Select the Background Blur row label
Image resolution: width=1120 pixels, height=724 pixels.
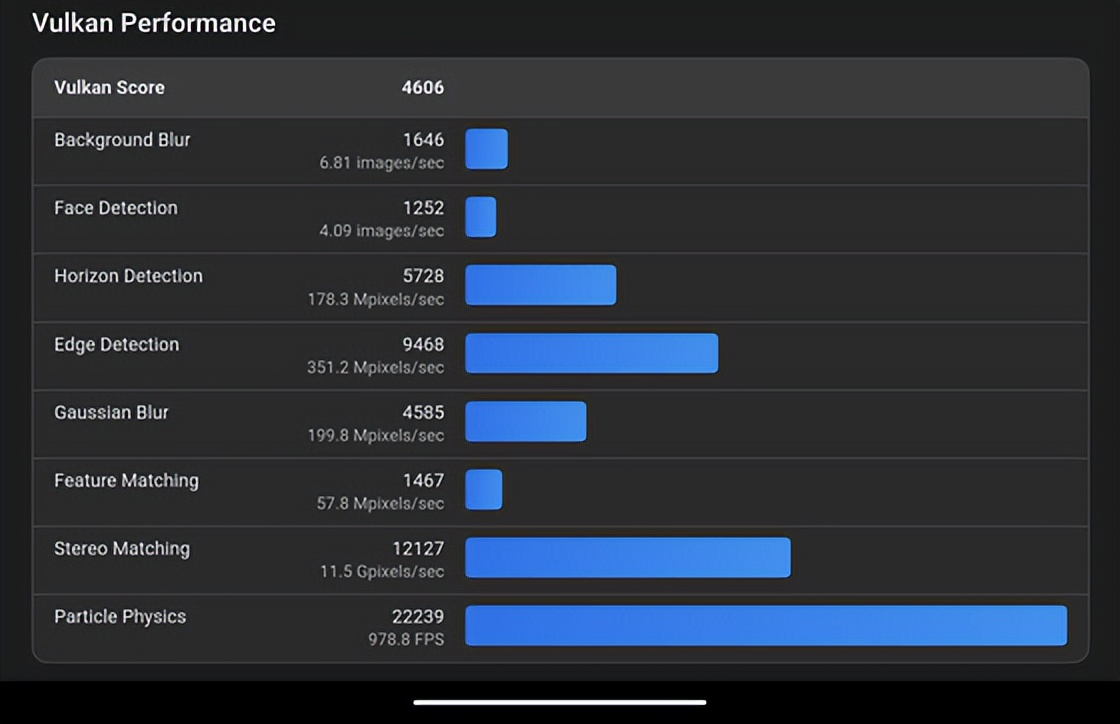click(x=122, y=140)
